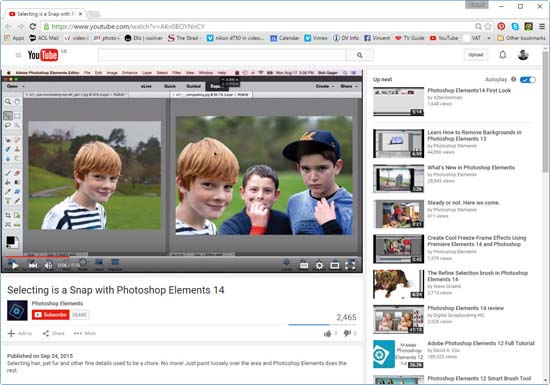550x385 pixels.
Task: Open the TV Guide bookmark
Action: click(x=410, y=38)
